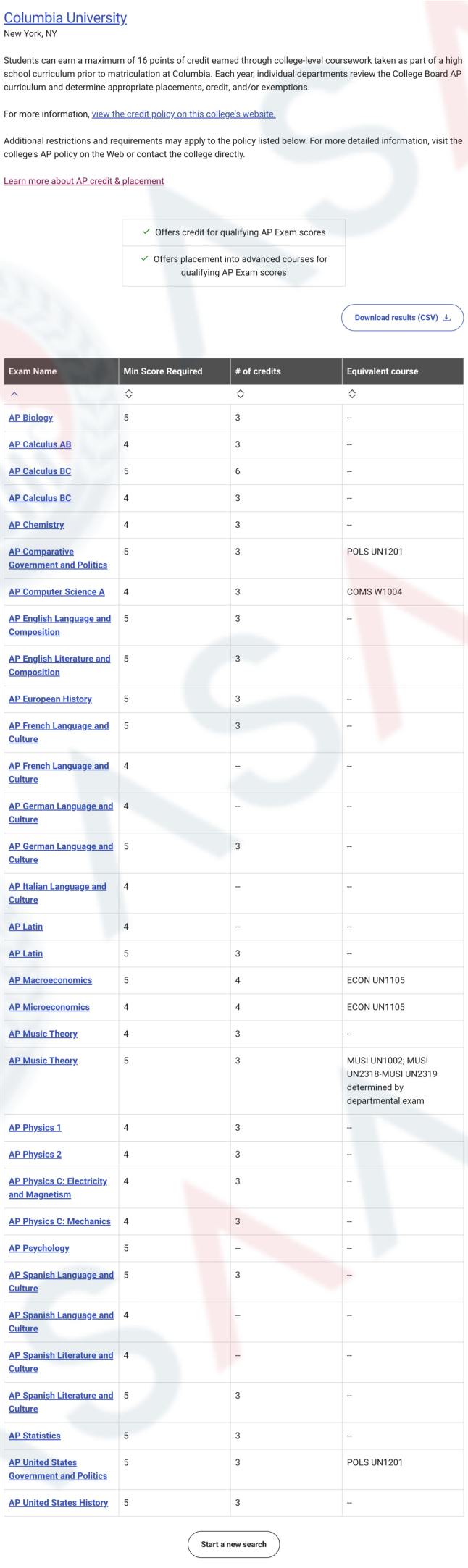Open AP Computer Science A link
This screenshot has width=468, height=1568.
[x=57, y=592]
